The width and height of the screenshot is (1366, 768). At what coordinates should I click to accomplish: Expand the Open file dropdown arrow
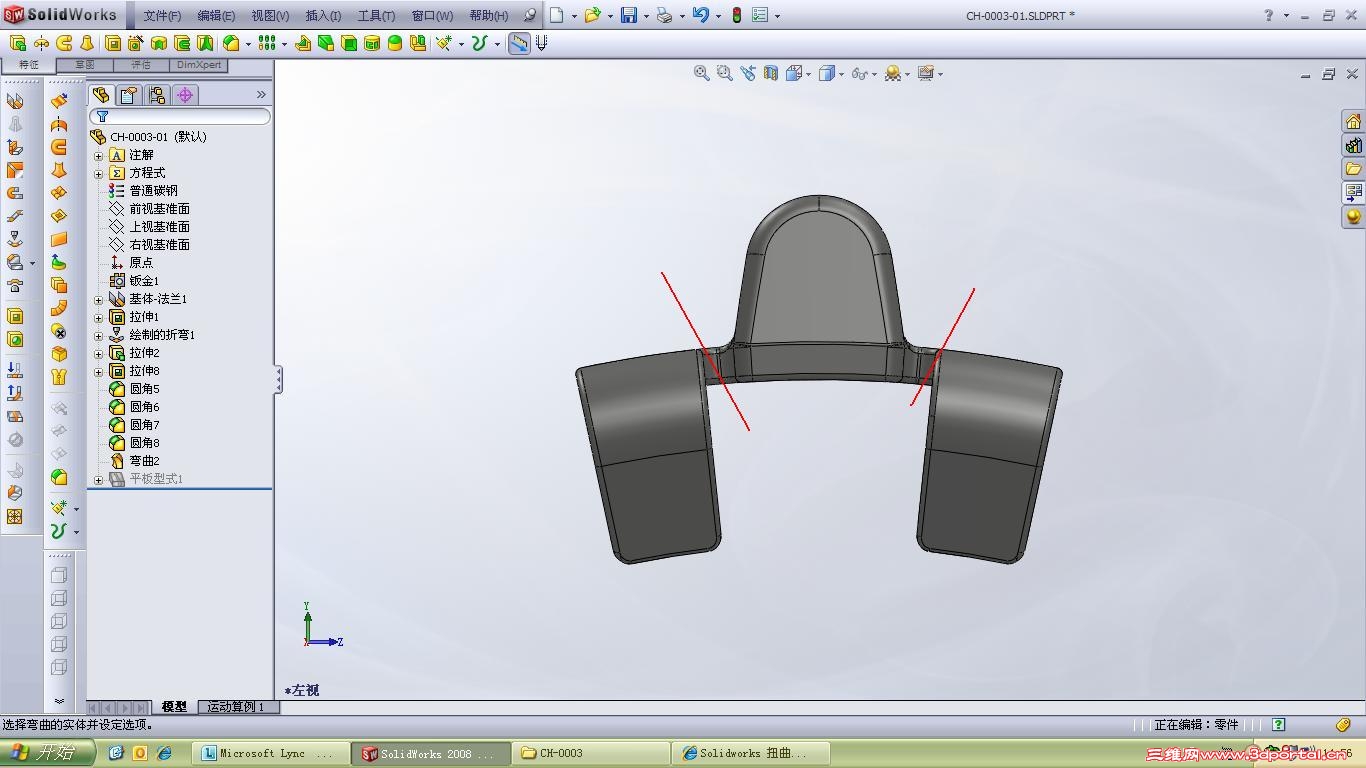[x=610, y=16]
